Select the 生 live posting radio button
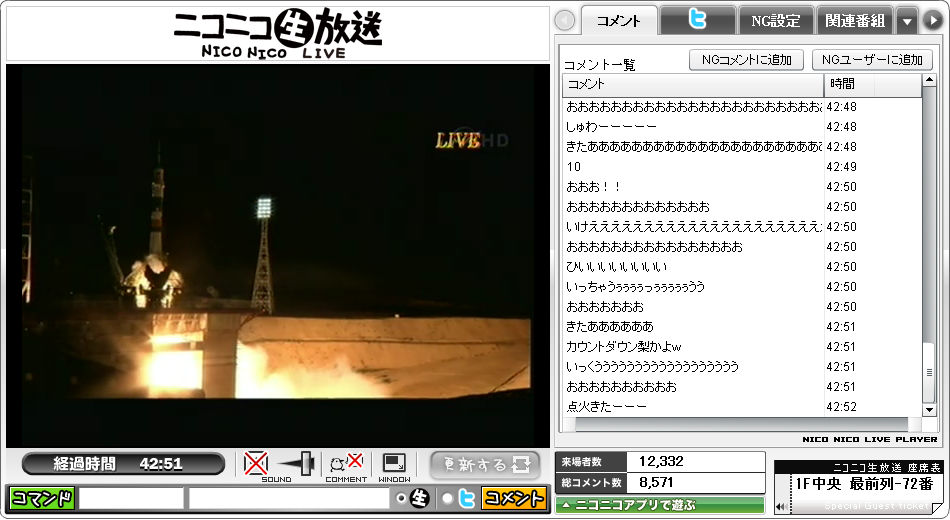The image size is (950, 520). pos(400,498)
